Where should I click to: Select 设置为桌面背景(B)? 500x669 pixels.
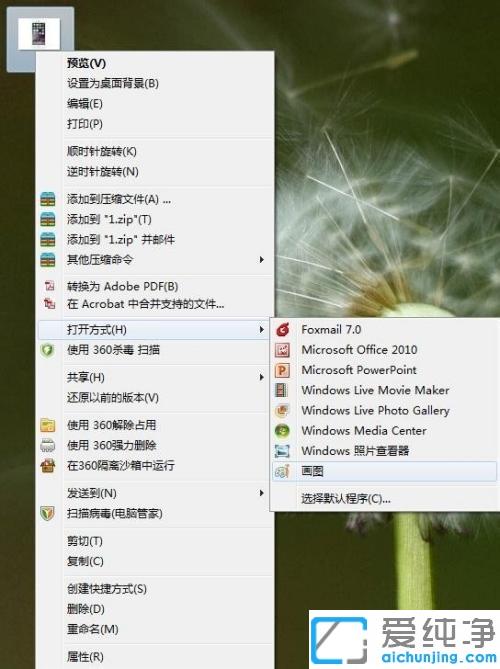click(x=113, y=83)
